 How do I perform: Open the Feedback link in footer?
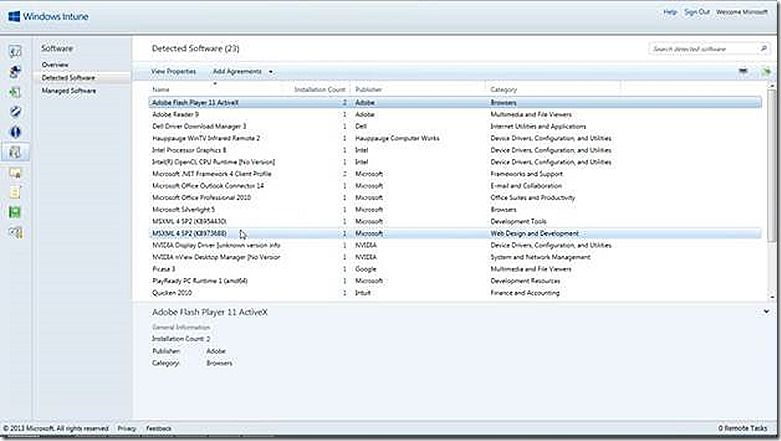tap(159, 428)
